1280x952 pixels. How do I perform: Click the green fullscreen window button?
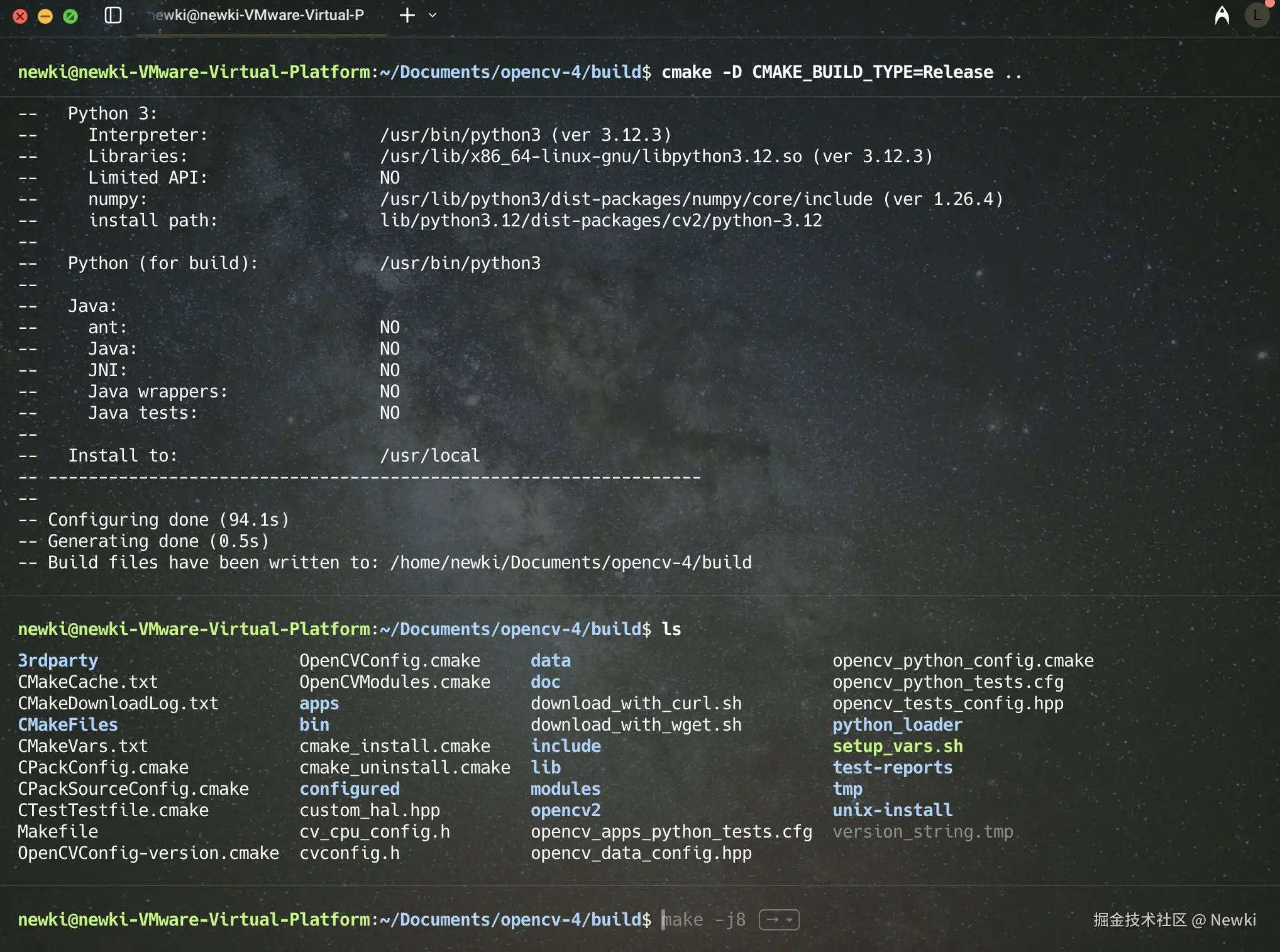[70, 16]
